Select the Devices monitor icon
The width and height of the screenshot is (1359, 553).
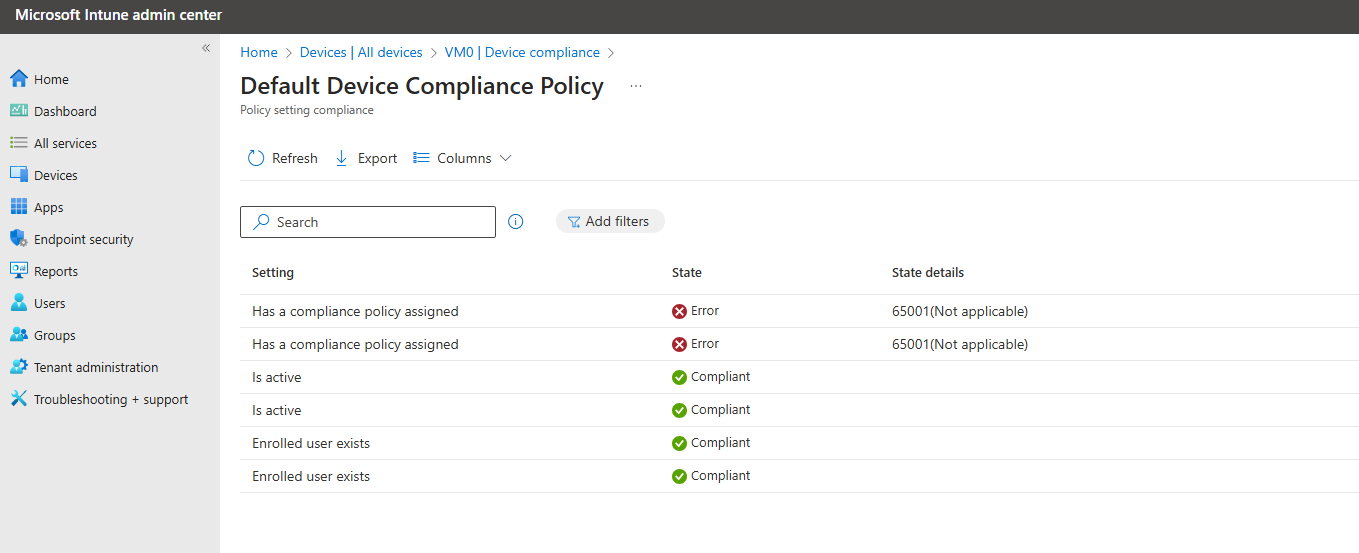point(18,175)
